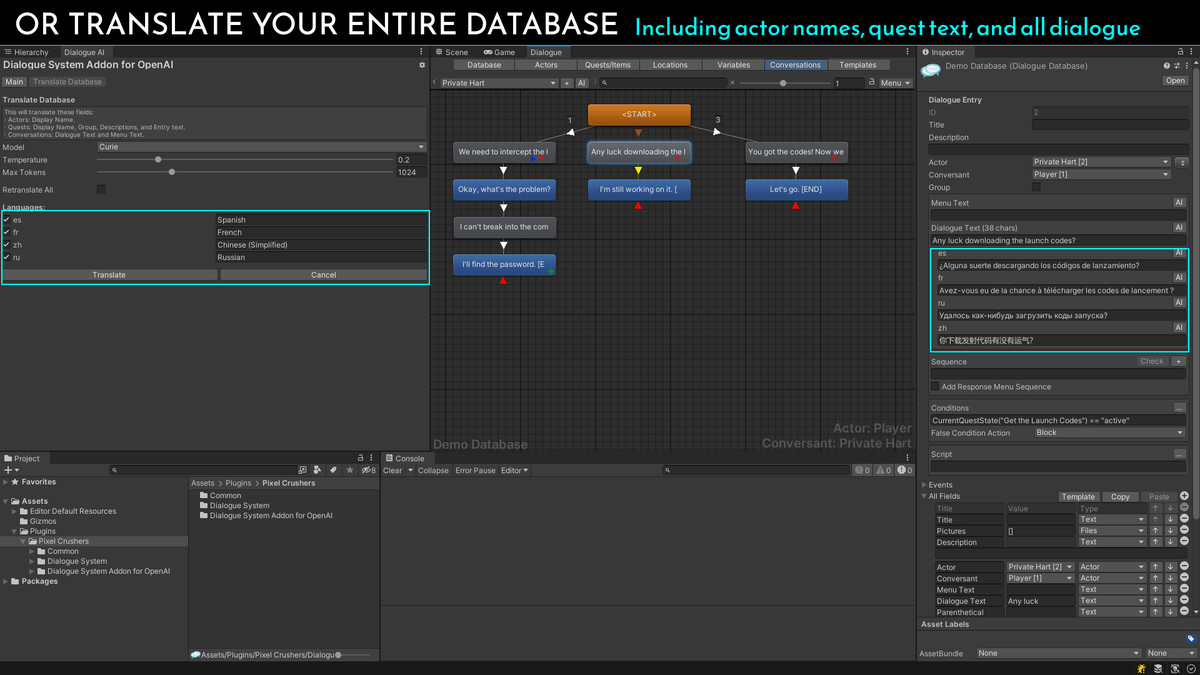Uncheck the fr French language checkbox
The width and height of the screenshot is (1200, 675).
click(7, 232)
